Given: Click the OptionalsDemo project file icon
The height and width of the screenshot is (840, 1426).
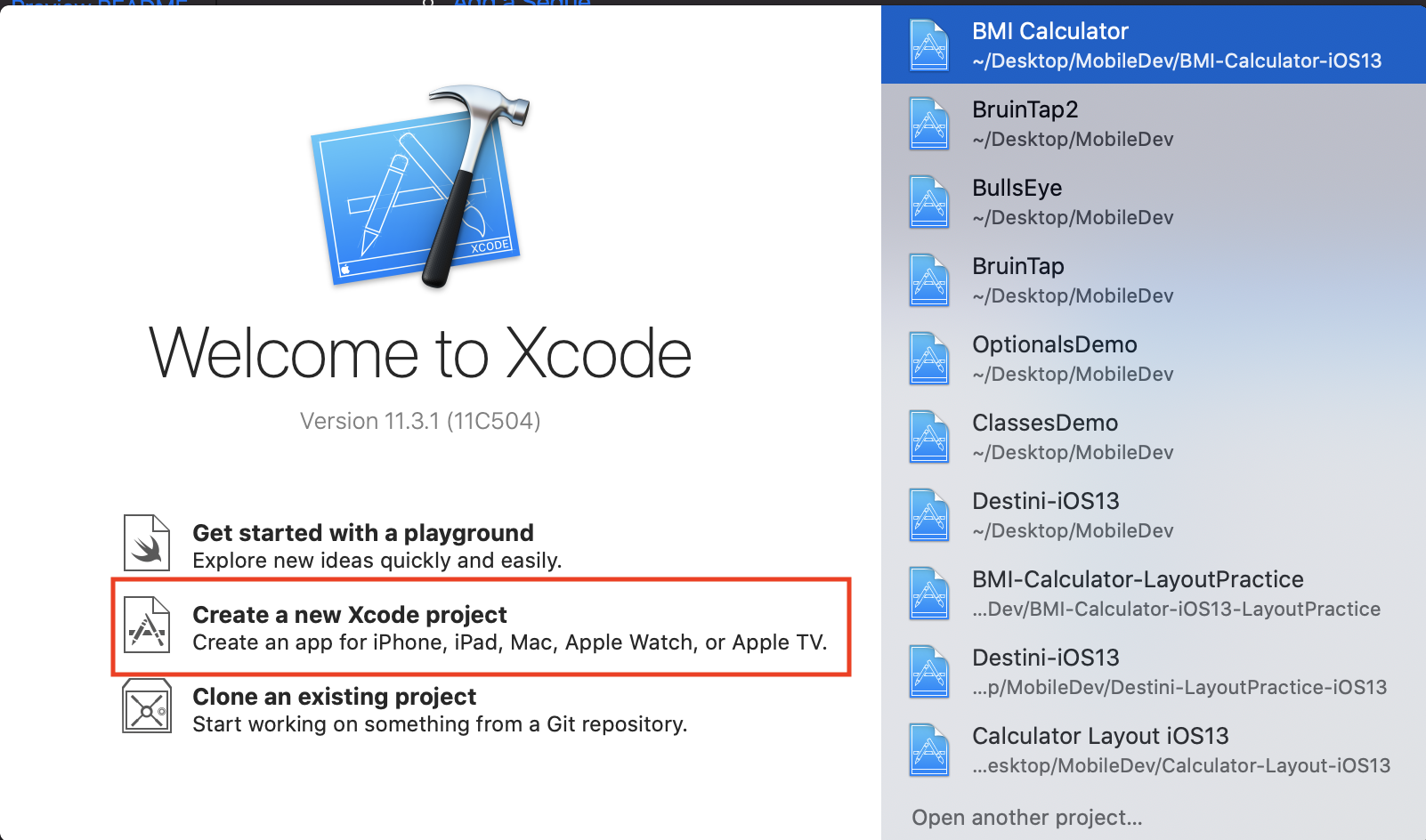Looking at the screenshot, I should click(x=929, y=359).
